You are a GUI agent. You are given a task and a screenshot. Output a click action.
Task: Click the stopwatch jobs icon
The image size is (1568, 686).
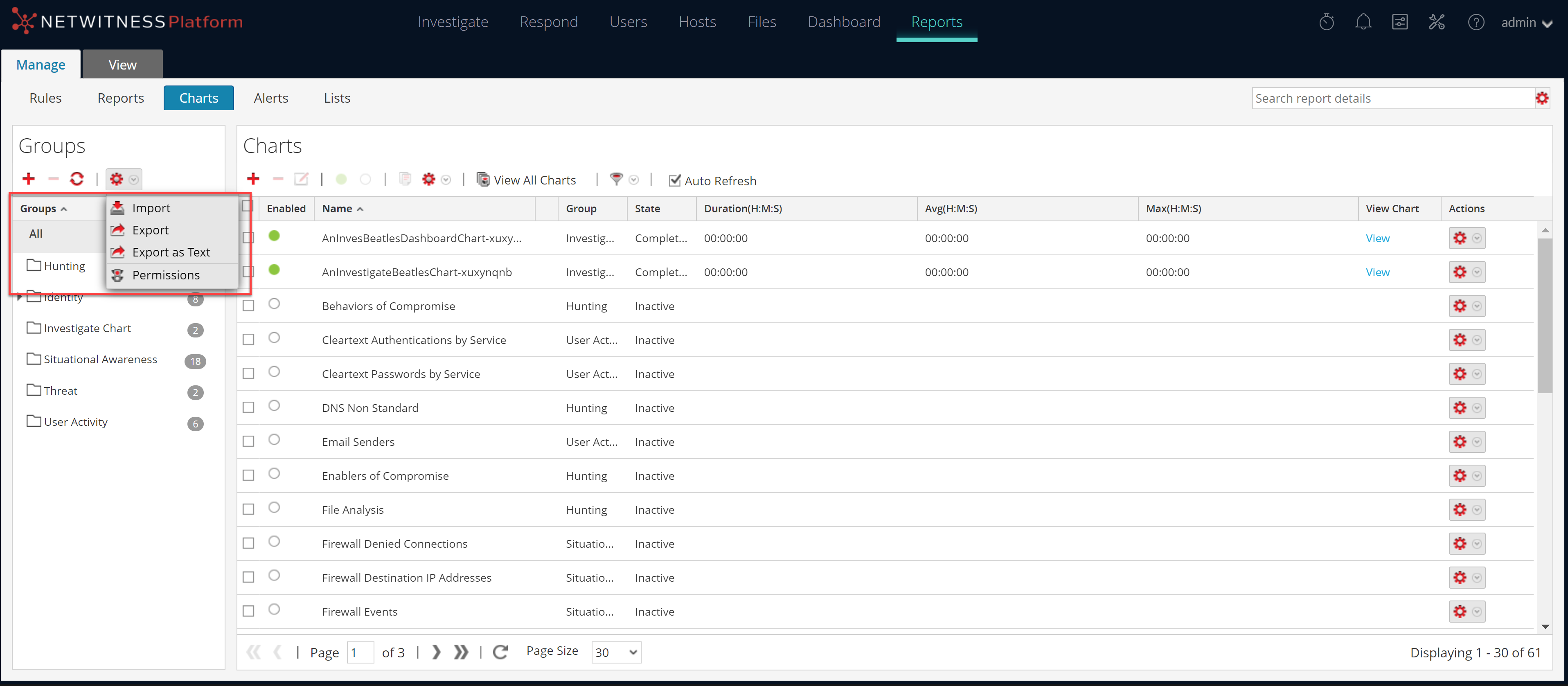tap(1326, 22)
